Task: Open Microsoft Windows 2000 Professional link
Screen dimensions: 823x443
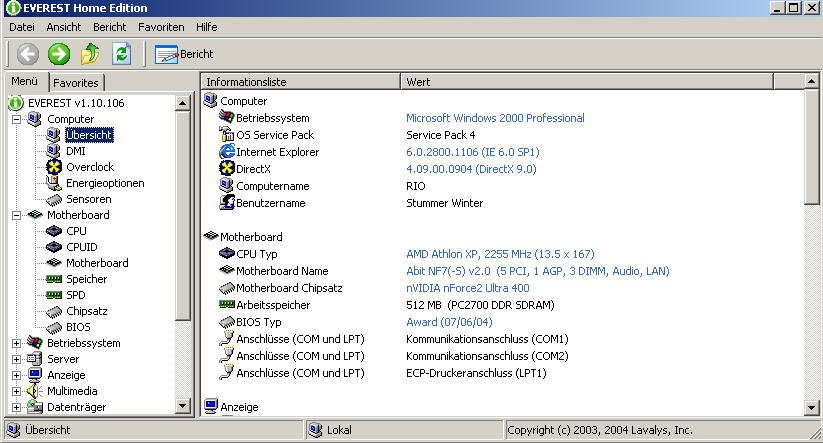Action: 495,118
